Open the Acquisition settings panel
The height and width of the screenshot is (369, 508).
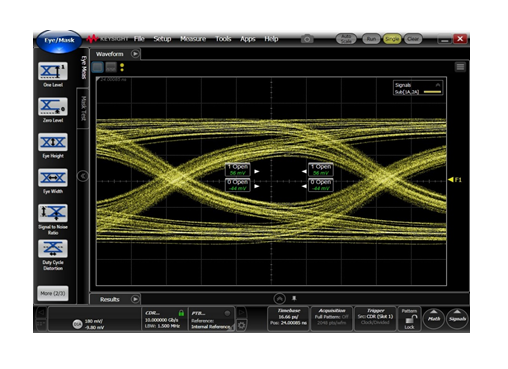(x=331, y=318)
